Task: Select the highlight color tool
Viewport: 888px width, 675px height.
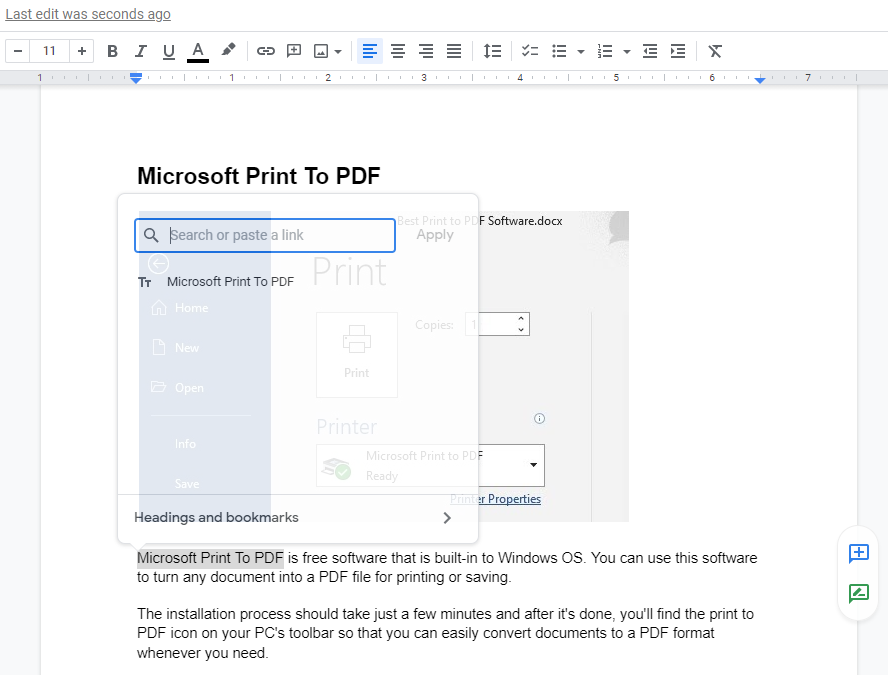Action: [x=229, y=51]
